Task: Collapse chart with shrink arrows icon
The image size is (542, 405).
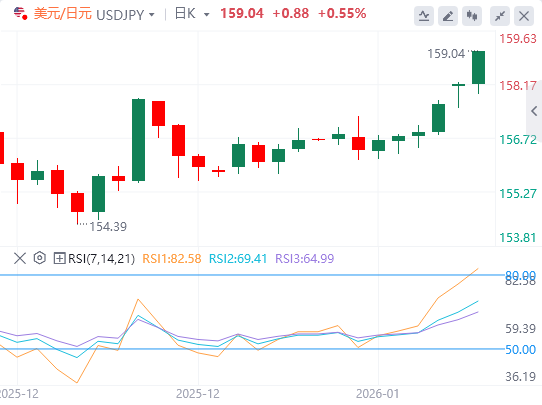Action: click(x=500, y=16)
